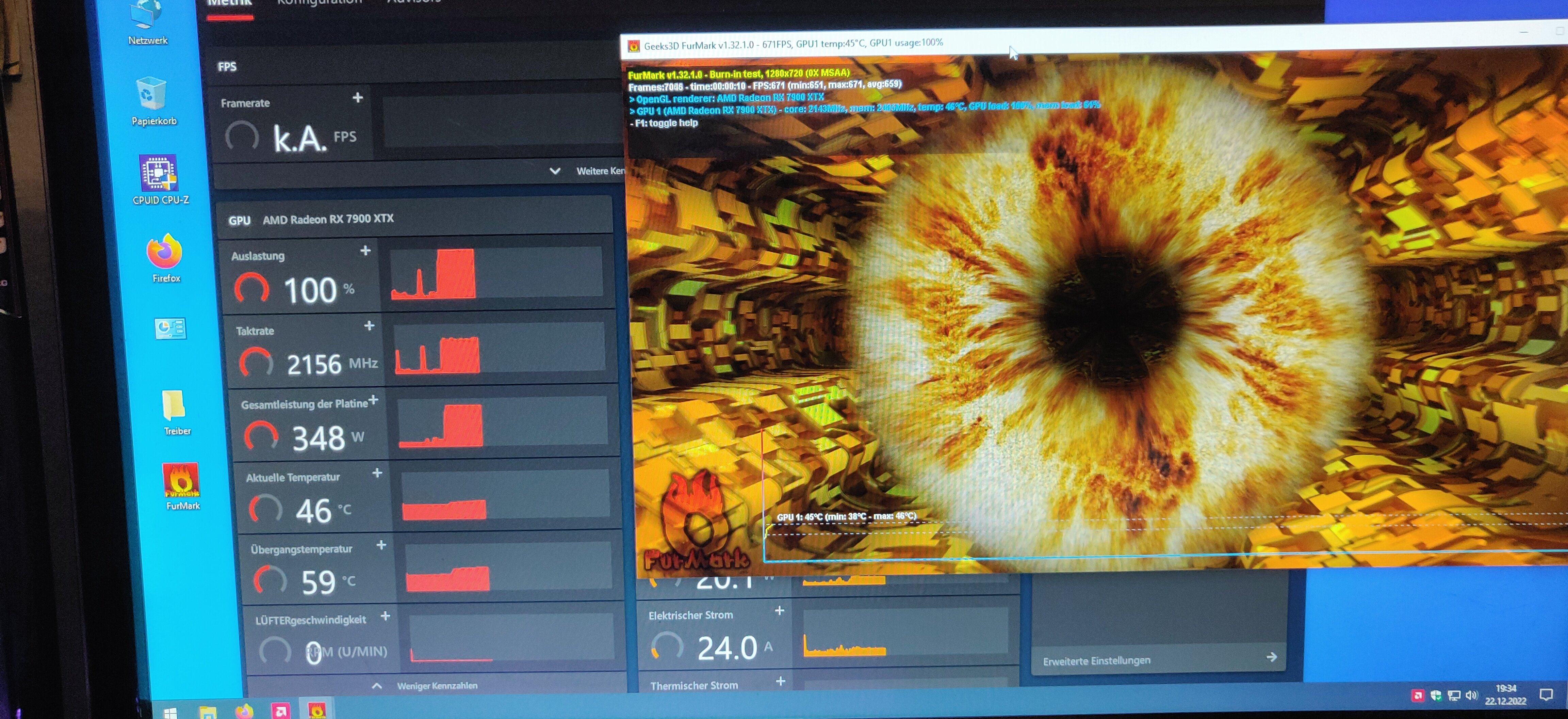Open Windows Security tray icon
Image resolution: width=1568 pixels, height=719 pixels.
tap(1436, 695)
